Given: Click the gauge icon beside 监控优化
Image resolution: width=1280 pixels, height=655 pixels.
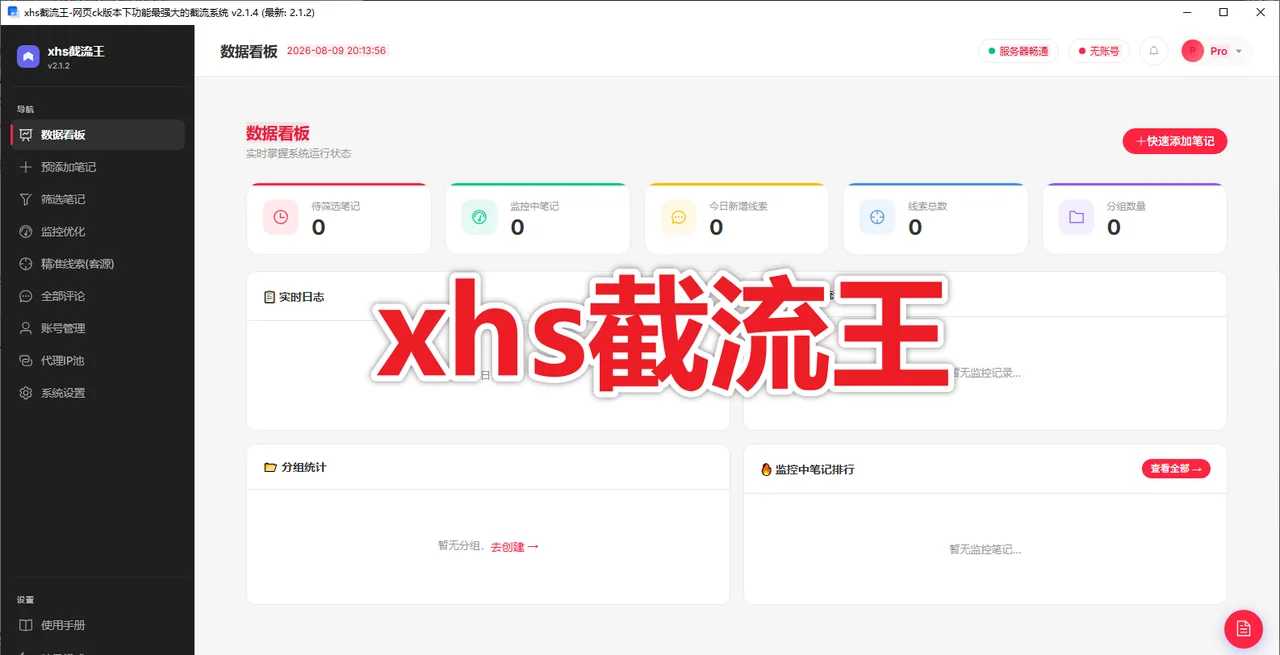Looking at the screenshot, I should point(26,231).
